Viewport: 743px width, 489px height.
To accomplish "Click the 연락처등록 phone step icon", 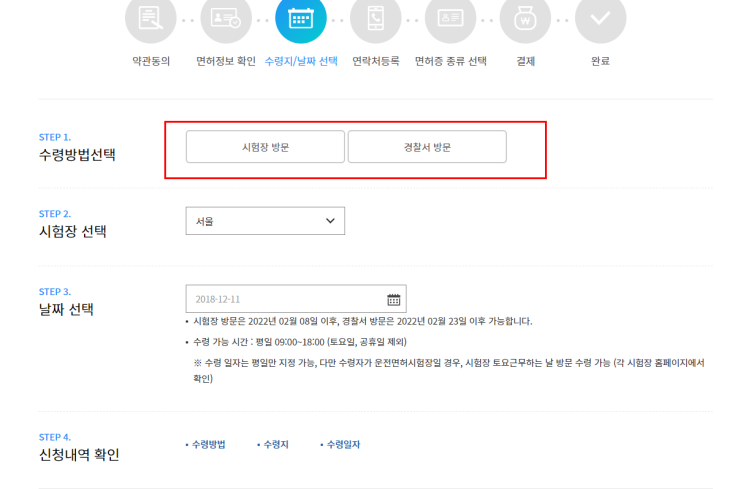I will point(376,18).
